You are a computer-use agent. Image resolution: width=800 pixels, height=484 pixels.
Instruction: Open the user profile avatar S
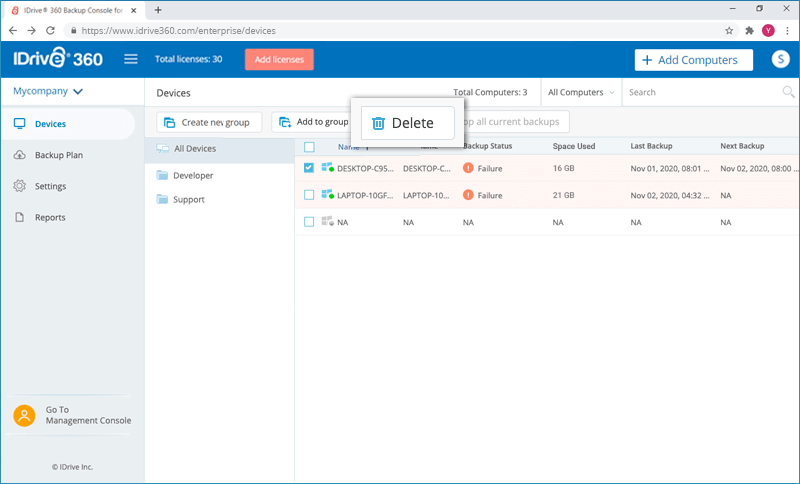pos(780,59)
